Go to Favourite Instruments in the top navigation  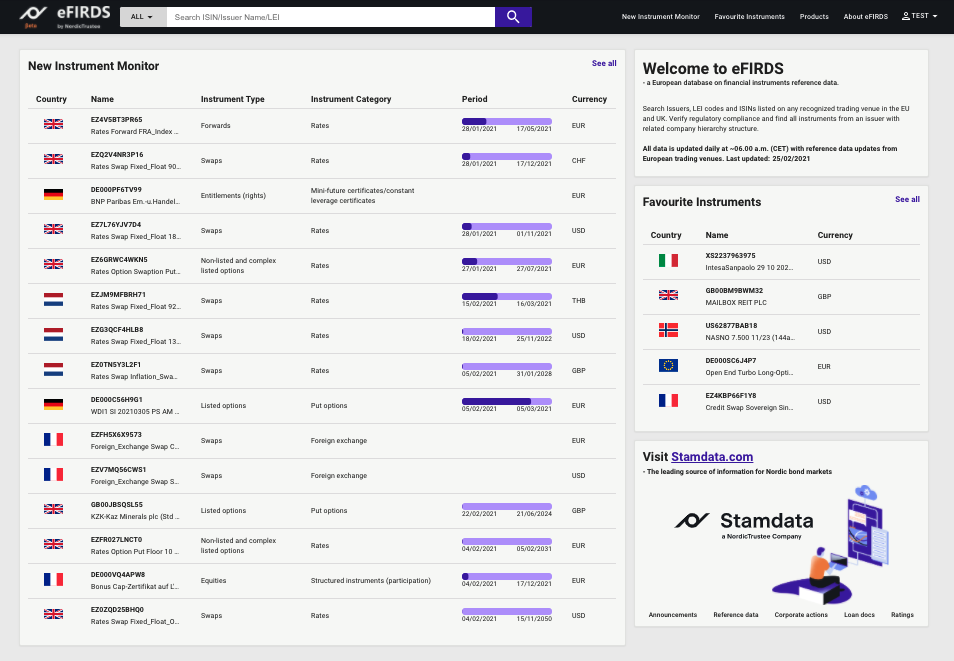click(x=750, y=17)
